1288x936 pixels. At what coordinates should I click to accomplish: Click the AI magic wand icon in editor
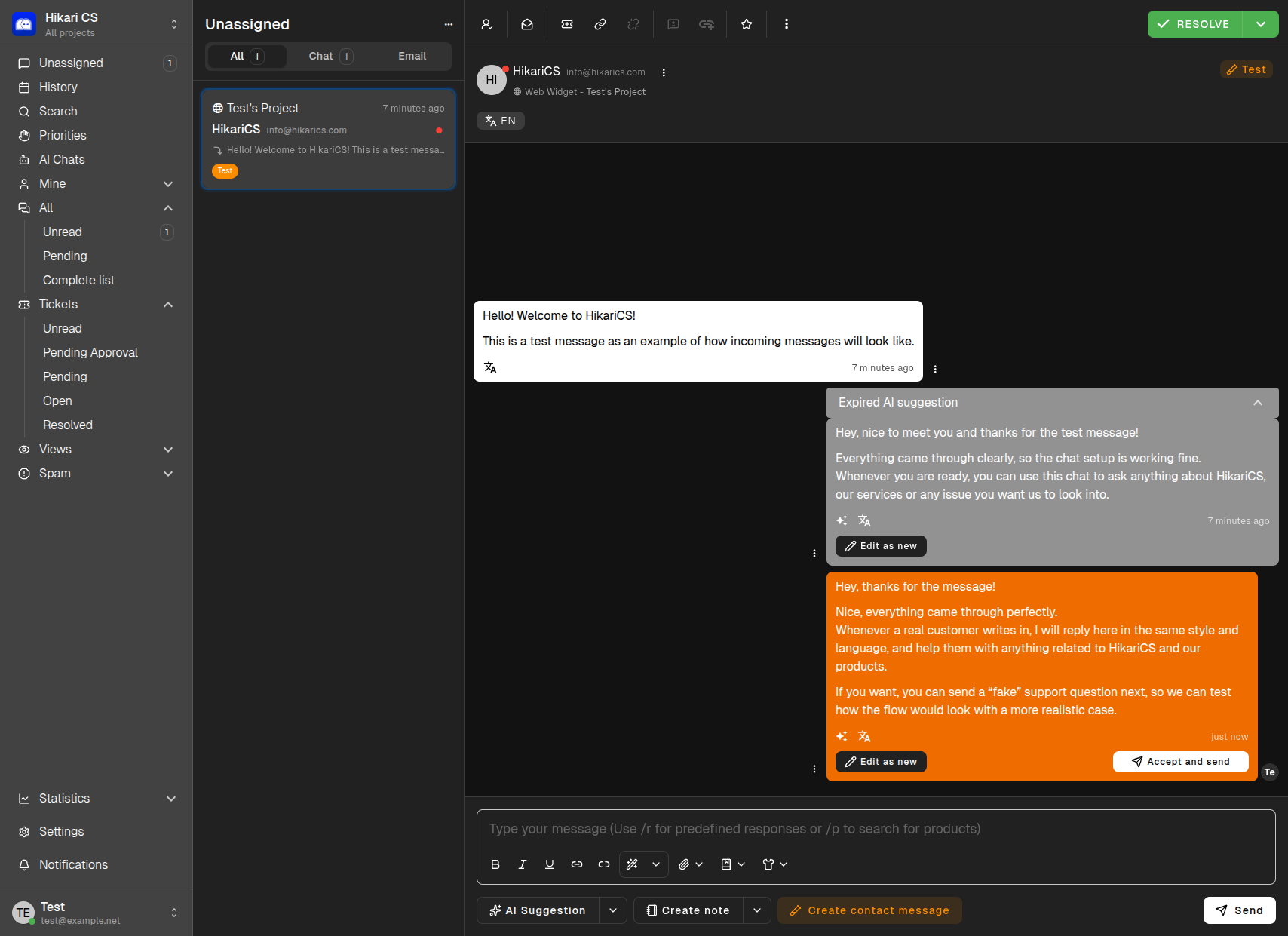pos(633,864)
